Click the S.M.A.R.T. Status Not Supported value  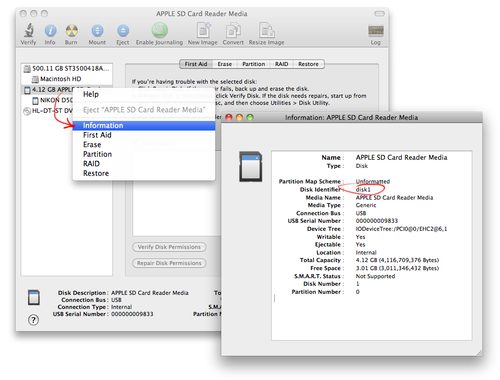[375, 276]
